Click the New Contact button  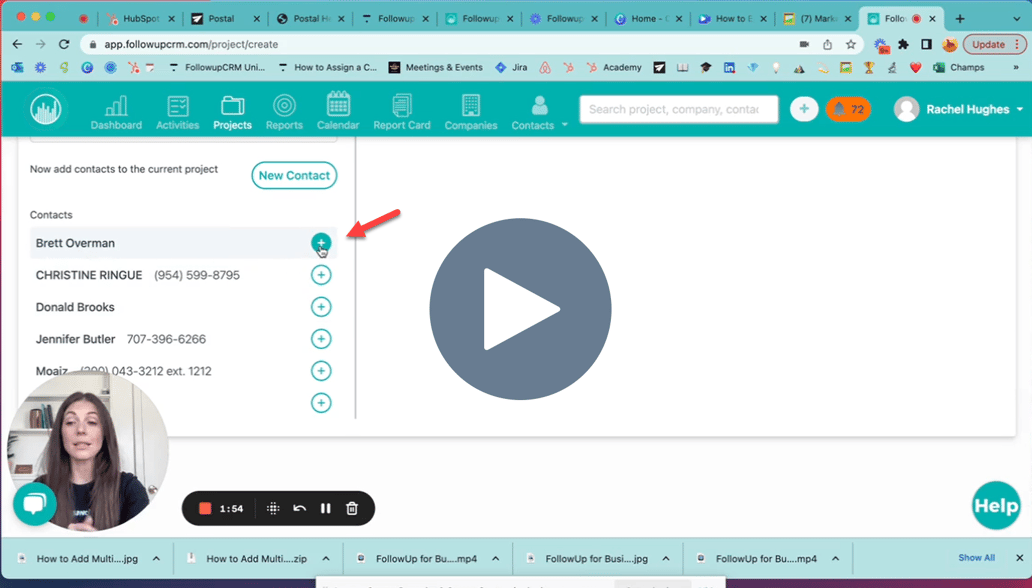coord(294,175)
